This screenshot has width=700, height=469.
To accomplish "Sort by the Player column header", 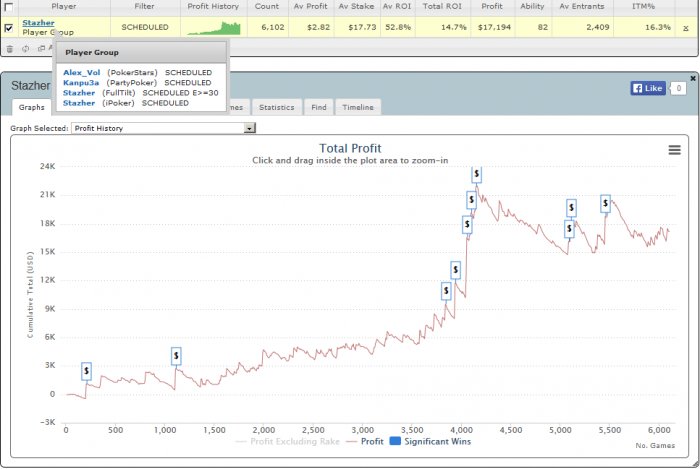I will tap(64, 6).
